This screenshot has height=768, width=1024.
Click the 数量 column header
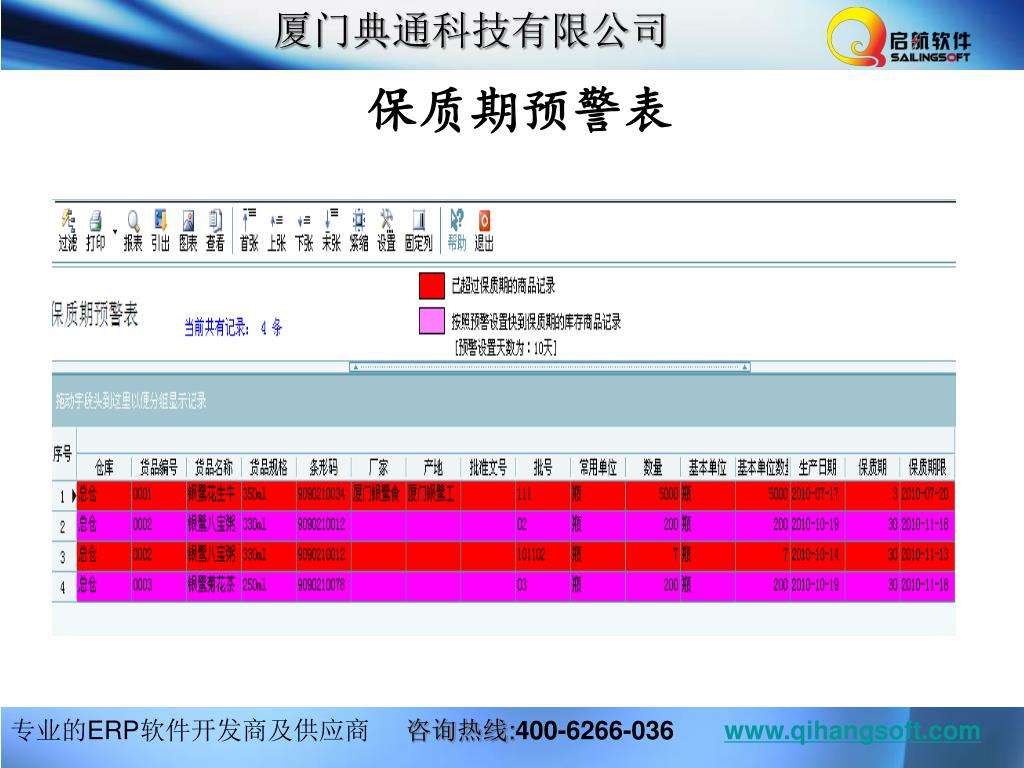coord(652,467)
